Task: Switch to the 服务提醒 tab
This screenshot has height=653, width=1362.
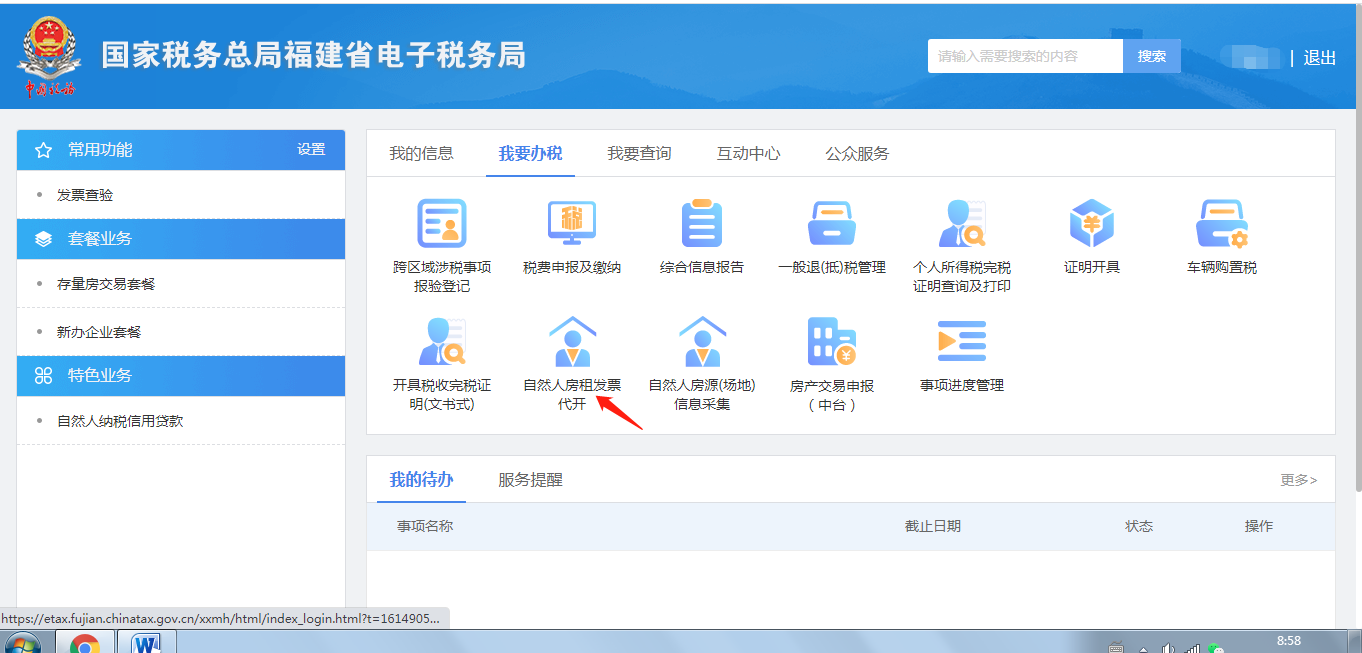Action: click(x=529, y=479)
